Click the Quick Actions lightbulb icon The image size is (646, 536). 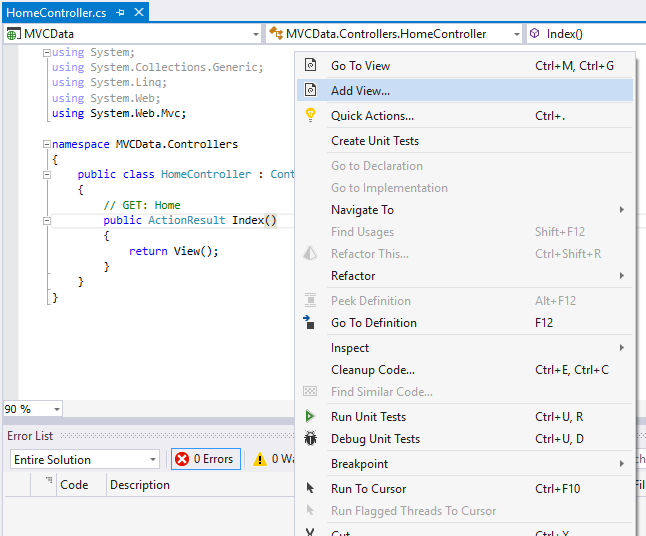point(310,116)
